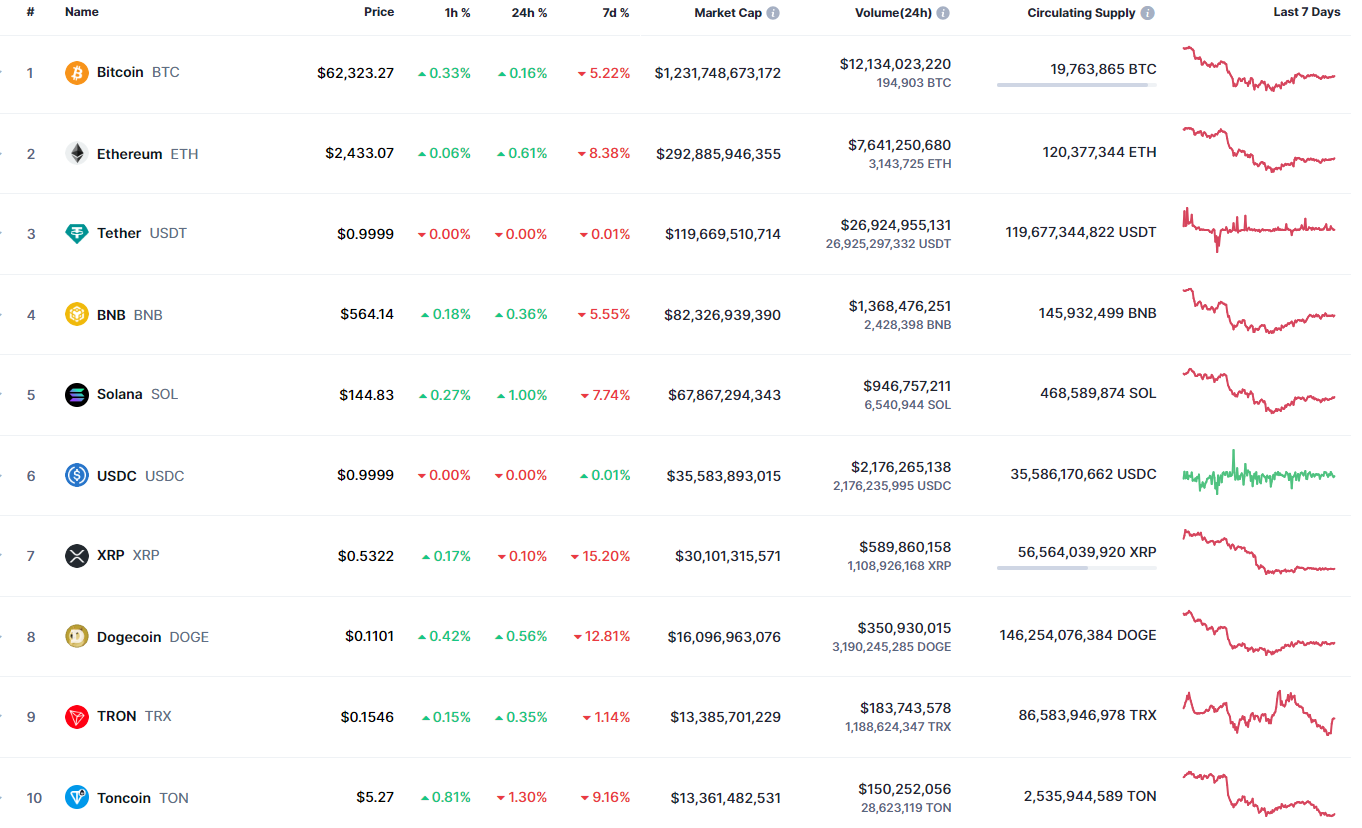Click the Tether logo icon
Screen dimensions: 1362x828
point(77,234)
